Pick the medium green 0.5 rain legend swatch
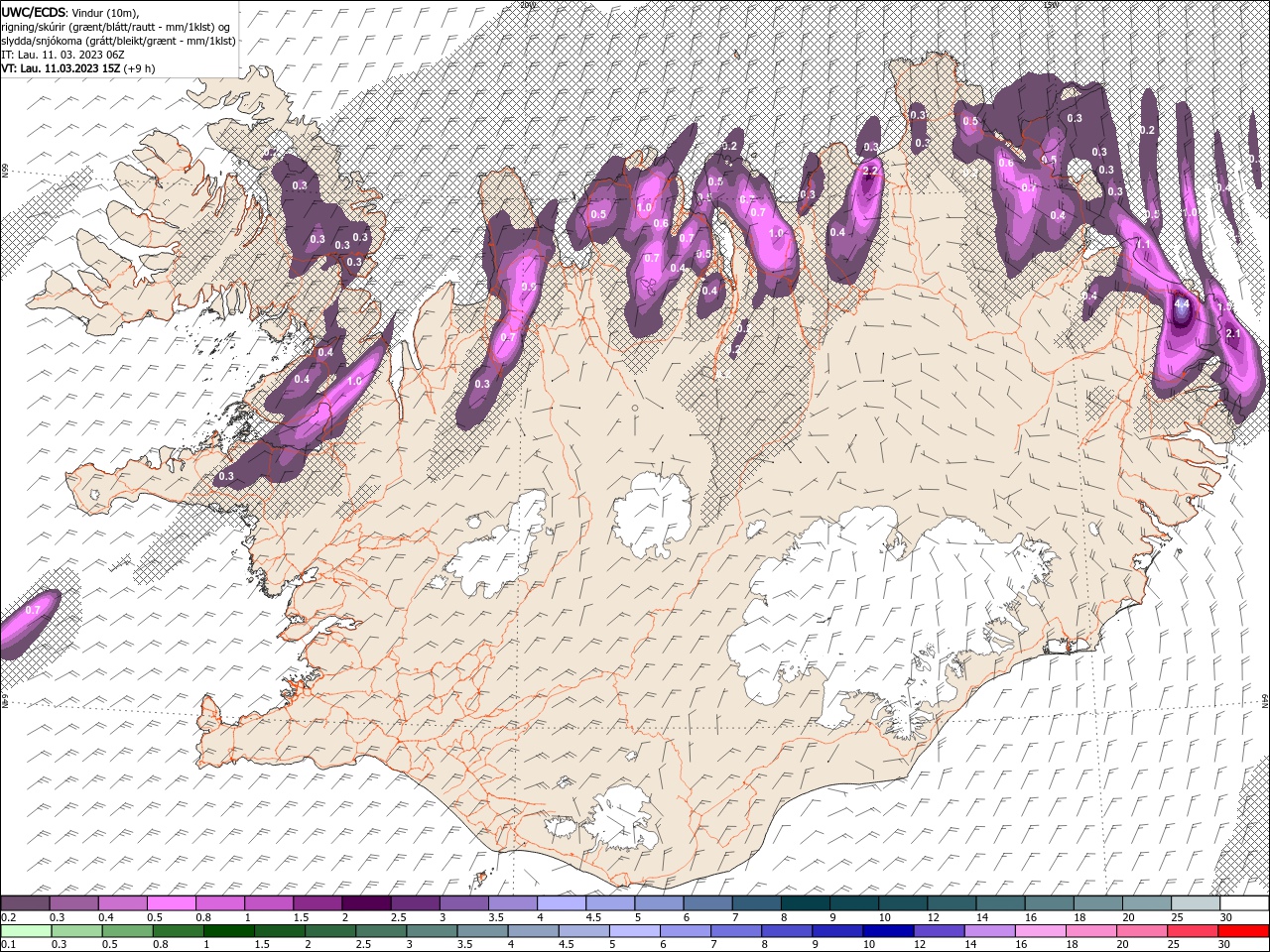Screen dimensions: 1270x952 [127, 931]
